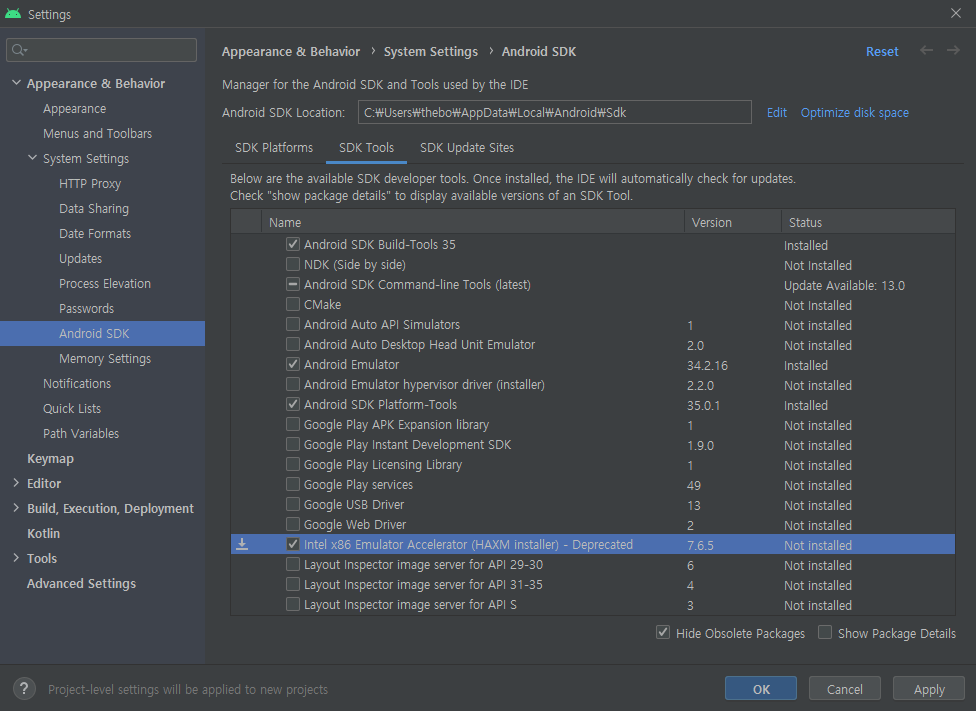Expand the Editor section
The image size is (976, 711).
pos(16,483)
